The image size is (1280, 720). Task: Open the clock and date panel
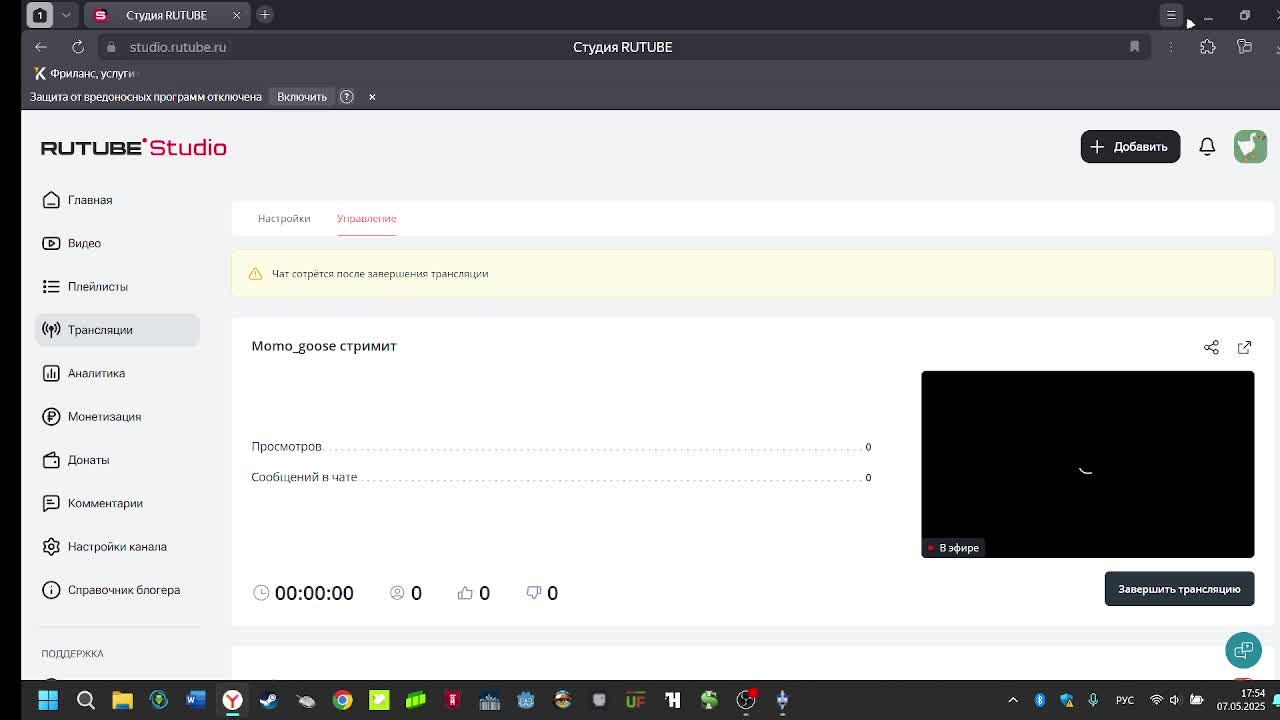(x=1241, y=700)
